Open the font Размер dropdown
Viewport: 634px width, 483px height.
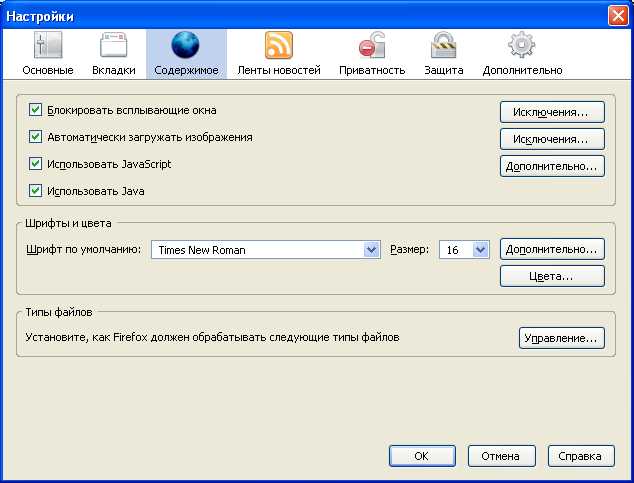(479, 250)
